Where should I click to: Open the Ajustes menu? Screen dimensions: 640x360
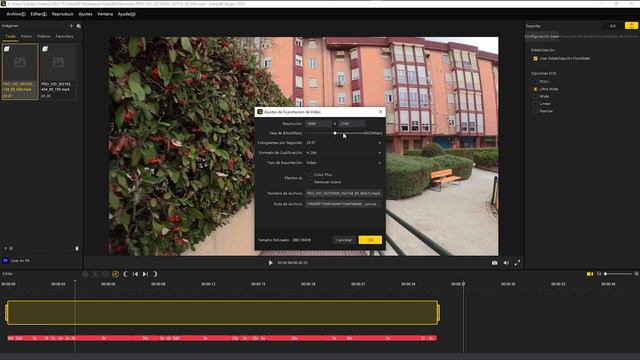[x=85, y=14]
